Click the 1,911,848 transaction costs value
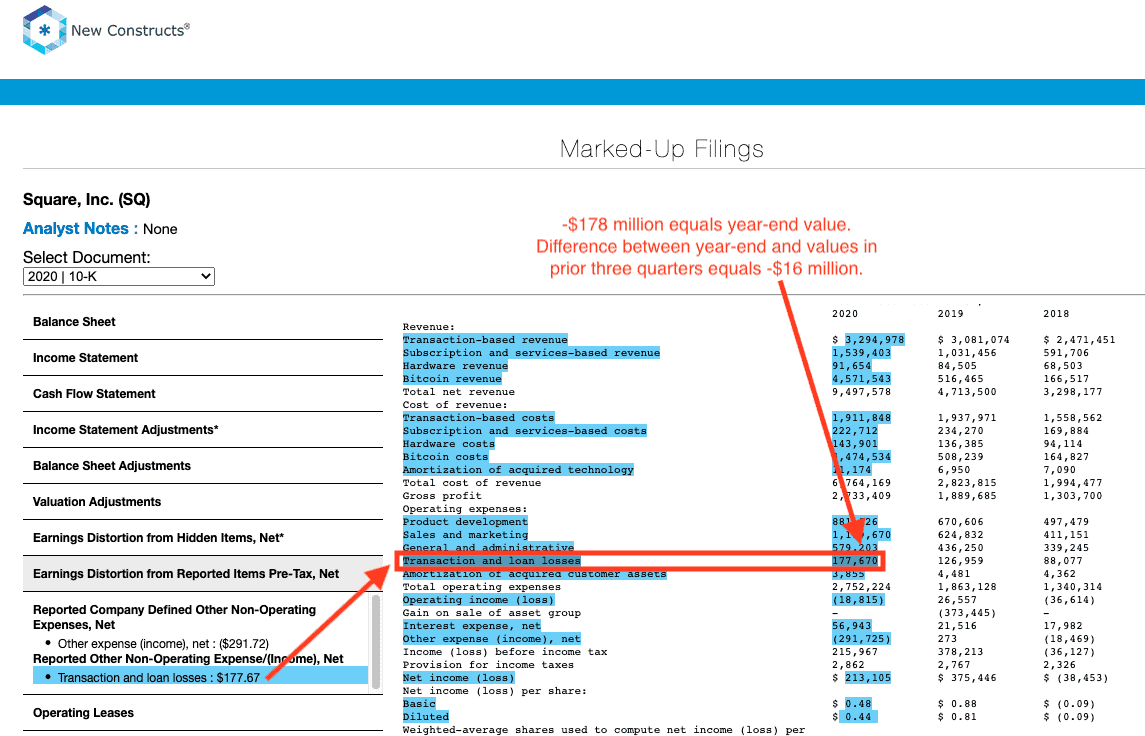The width and height of the screenshot is (1145, 736). 862,418
